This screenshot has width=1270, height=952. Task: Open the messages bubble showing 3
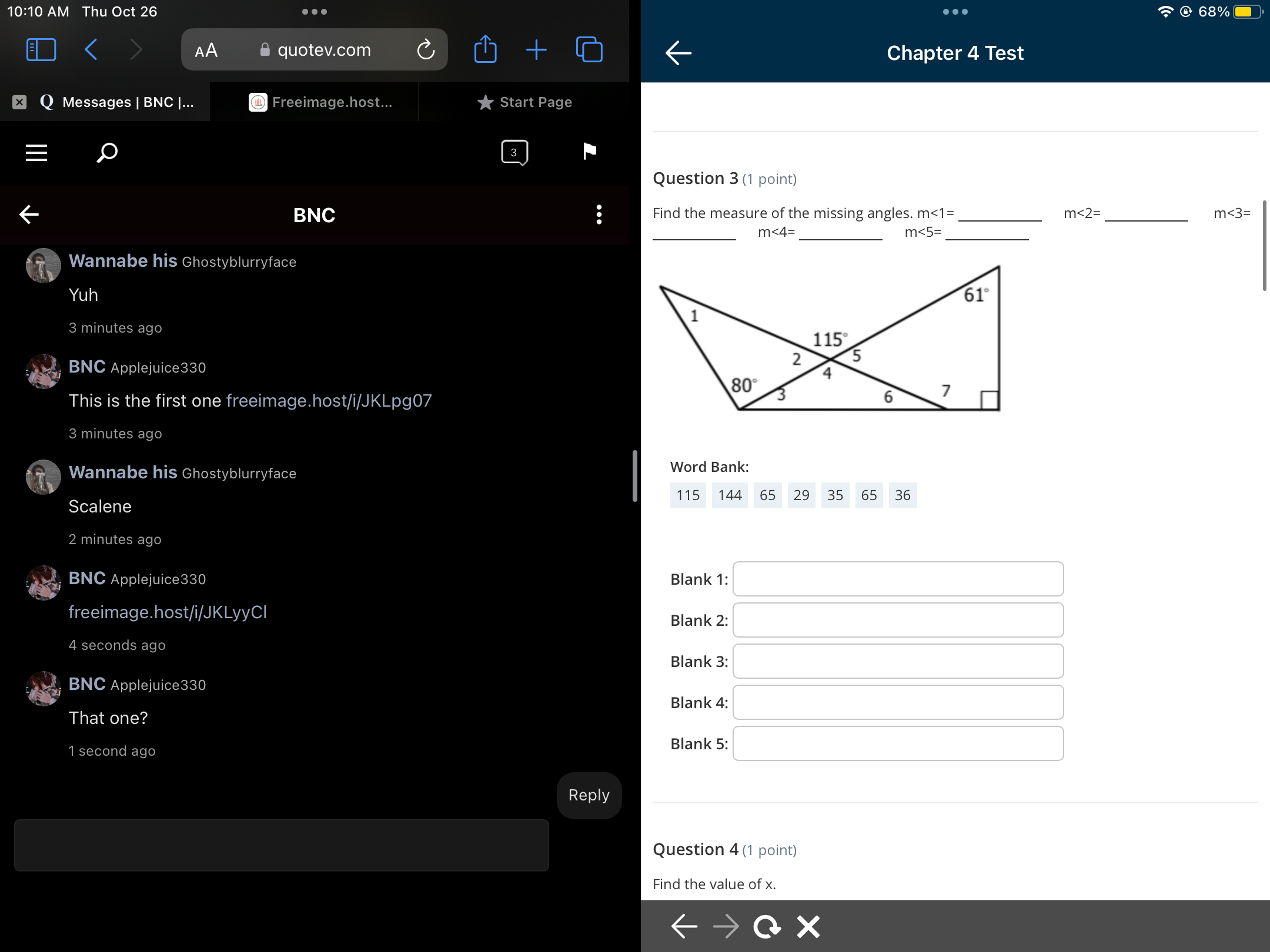[514, 152]
